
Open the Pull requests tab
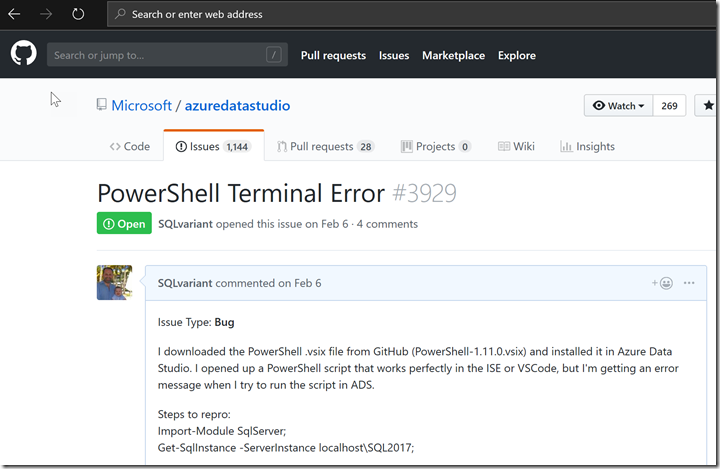point(325,146)
